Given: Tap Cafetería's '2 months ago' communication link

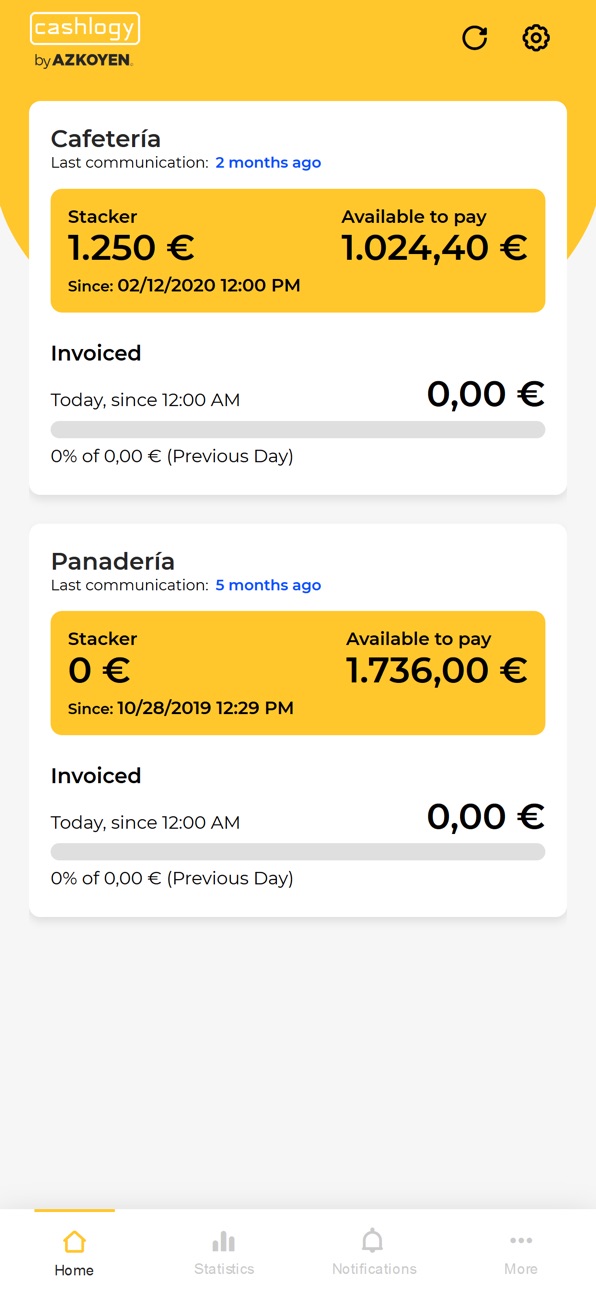Looking at the screenshot, I should (x=268, y=163).
